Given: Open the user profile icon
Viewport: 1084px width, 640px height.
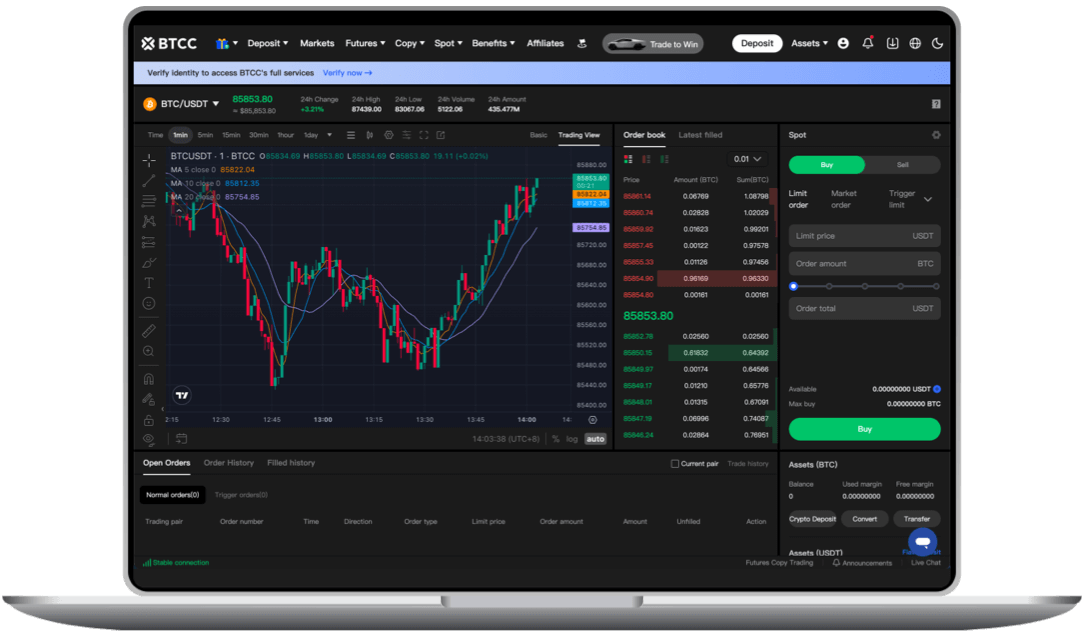Looking at the screenshot, I should coord(843,44).
